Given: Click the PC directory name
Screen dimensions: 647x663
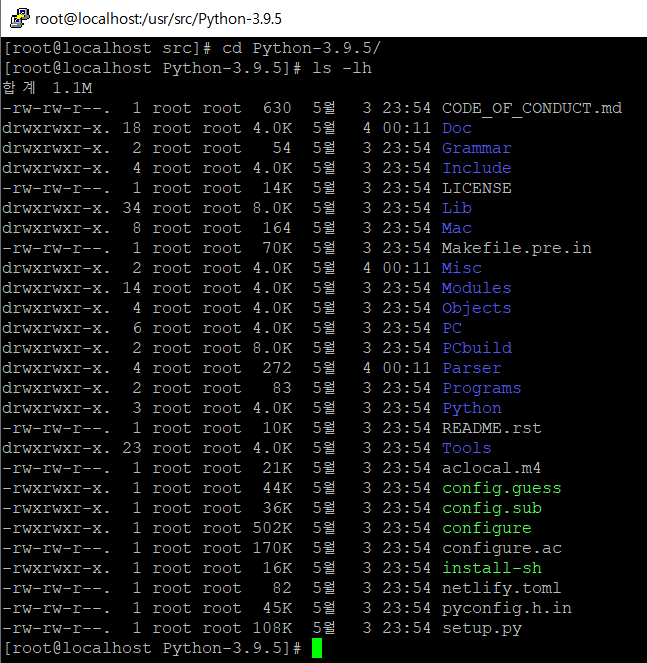Looking at the screenshot, I should 452,328.
